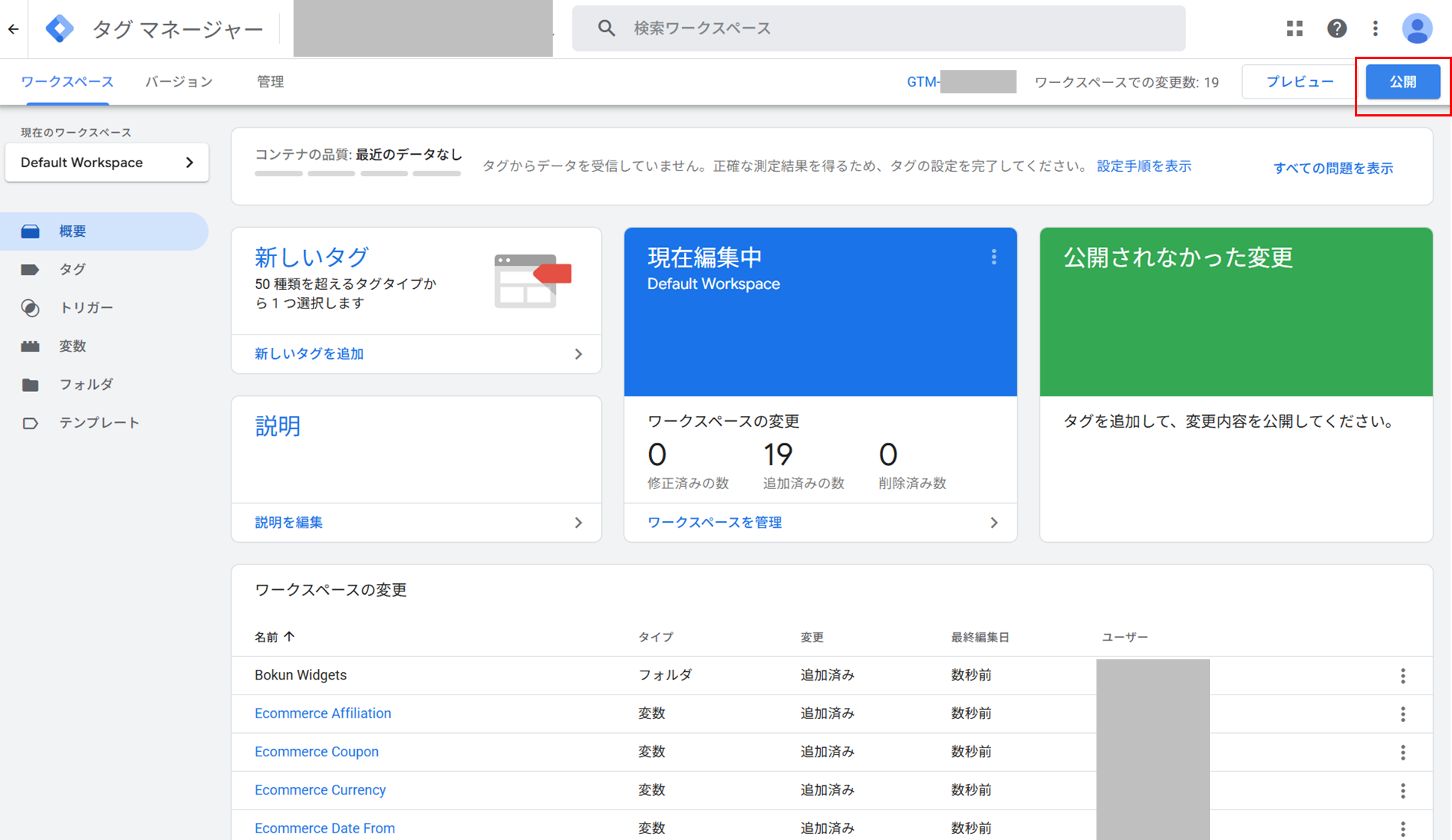
Task: Open トリガー in the sidebar
Action: (86, 308)
